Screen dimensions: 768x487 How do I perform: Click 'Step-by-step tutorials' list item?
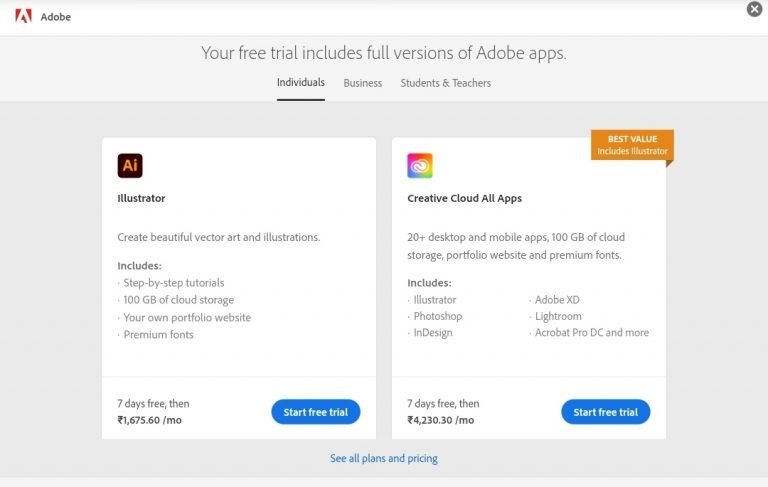click(x=174, y=283)
